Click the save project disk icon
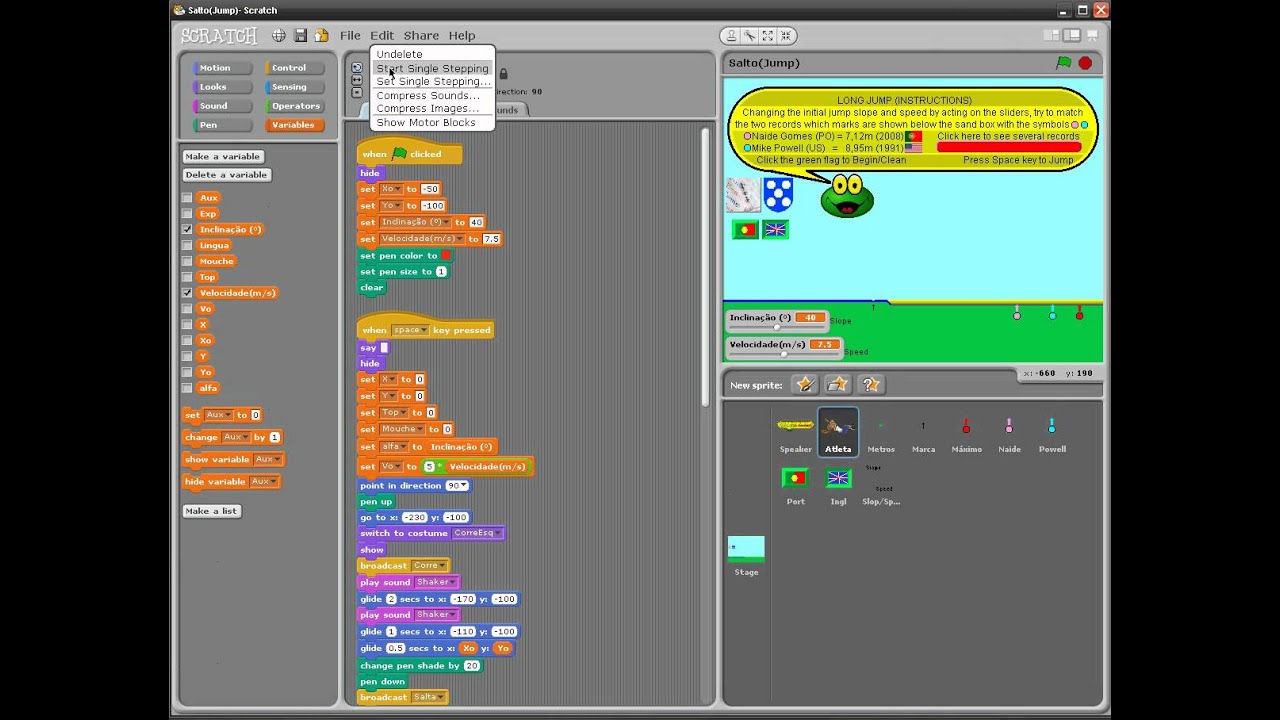1280x720 pixels. coord(300,35)
